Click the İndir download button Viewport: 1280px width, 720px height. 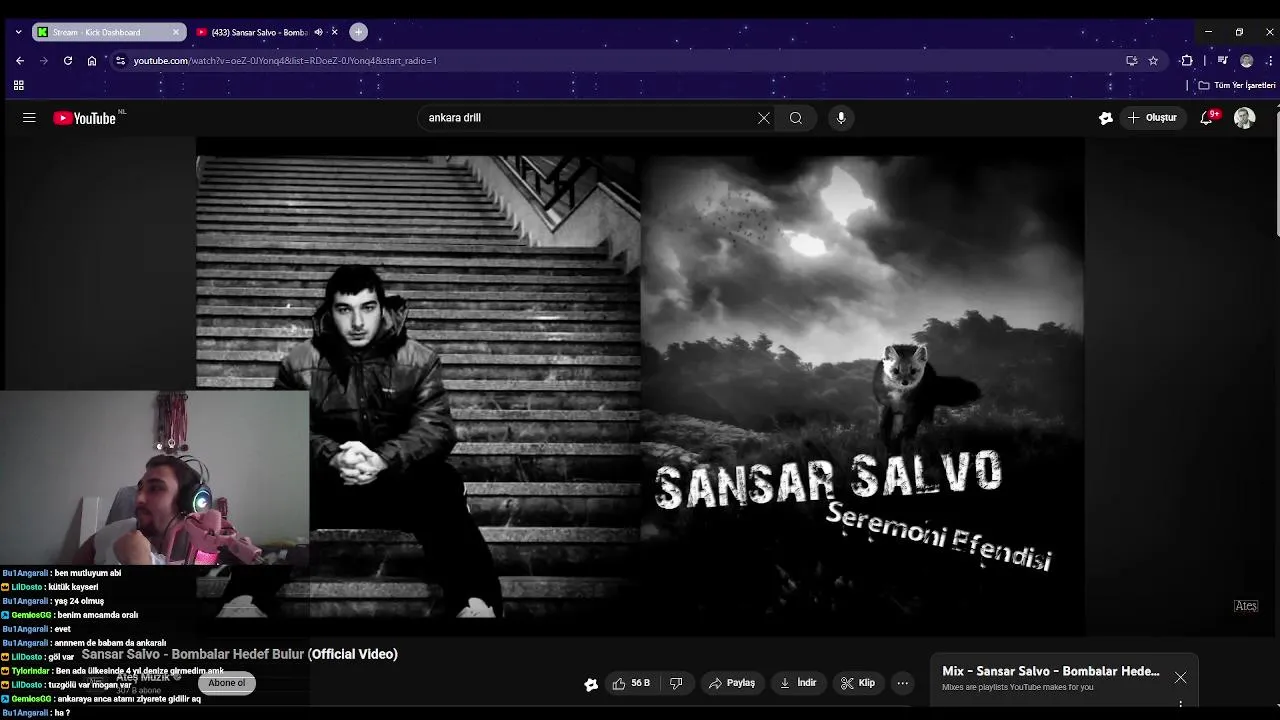click(798, 683)
